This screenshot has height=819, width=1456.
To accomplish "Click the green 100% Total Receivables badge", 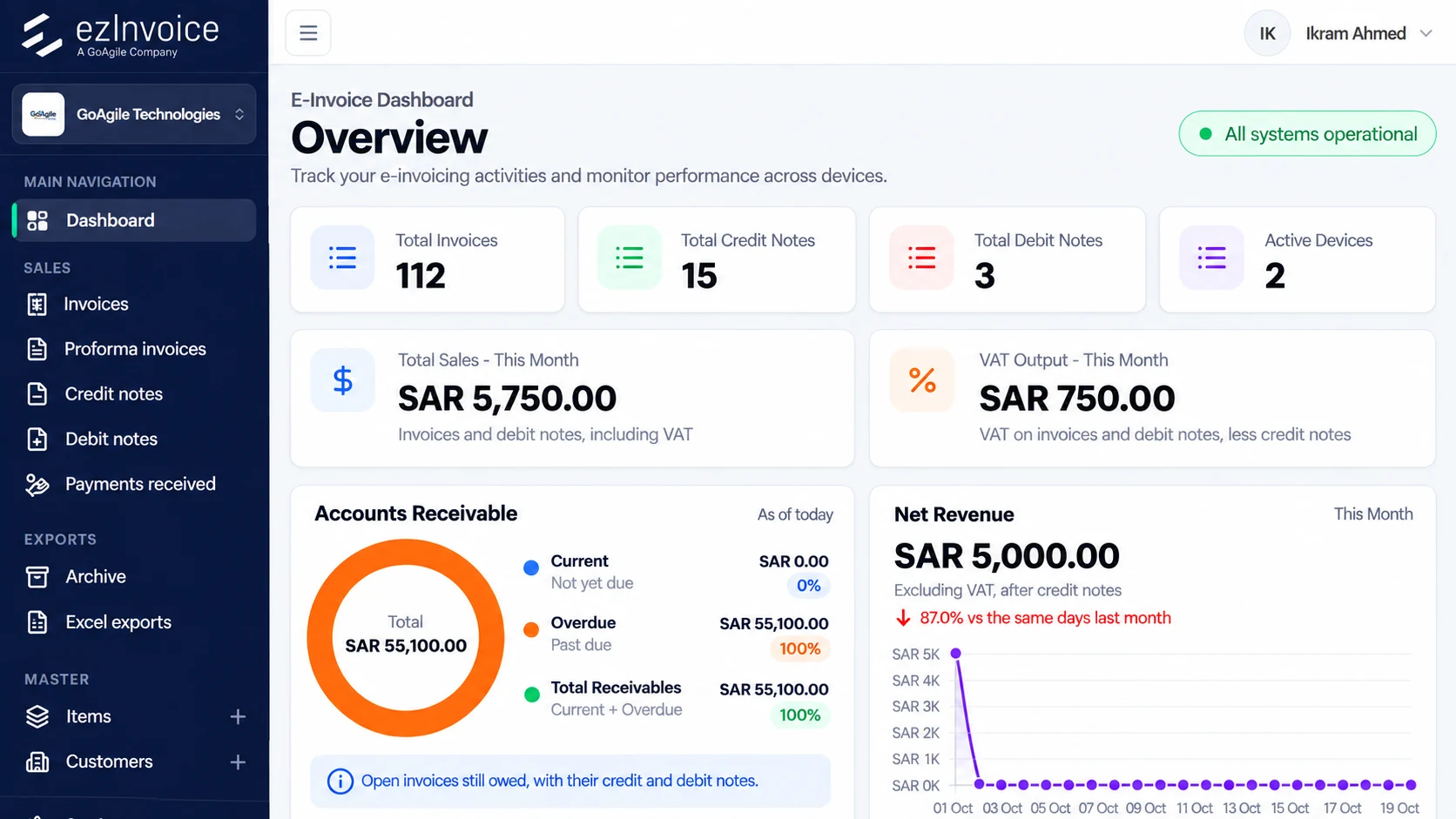I will [x=799, y=715].
